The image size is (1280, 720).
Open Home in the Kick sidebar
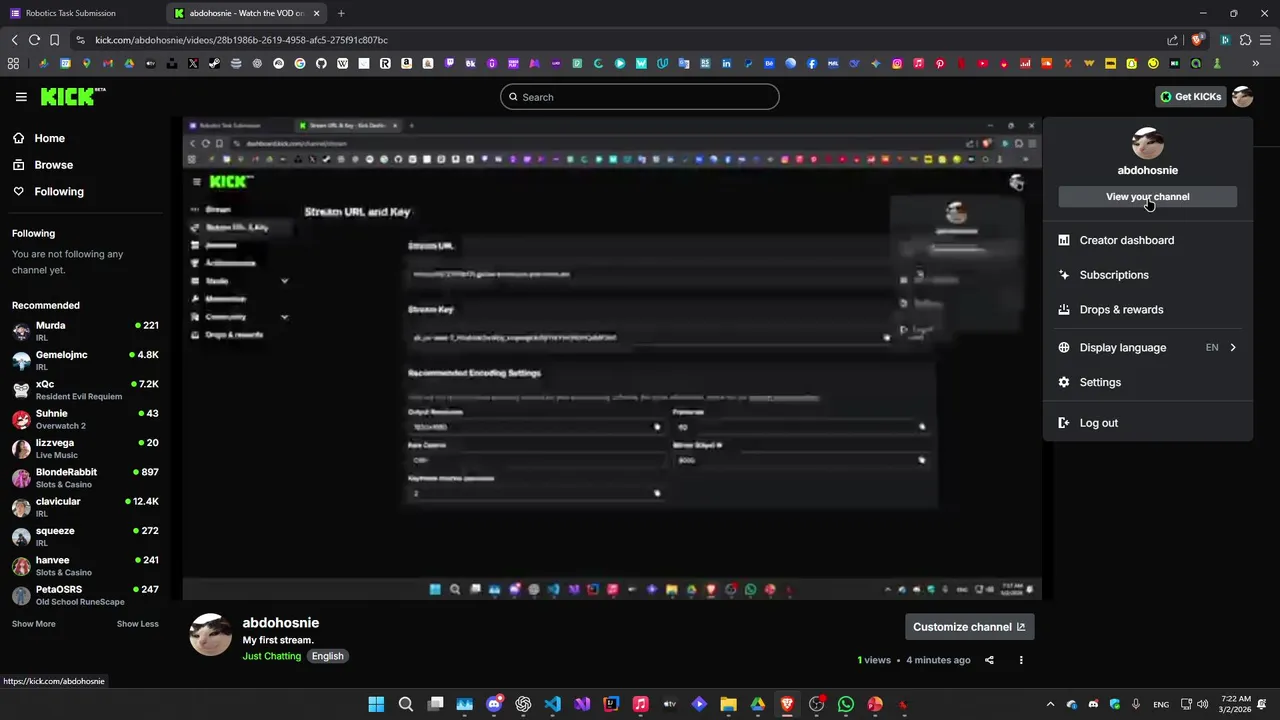[x=49, y=138]
